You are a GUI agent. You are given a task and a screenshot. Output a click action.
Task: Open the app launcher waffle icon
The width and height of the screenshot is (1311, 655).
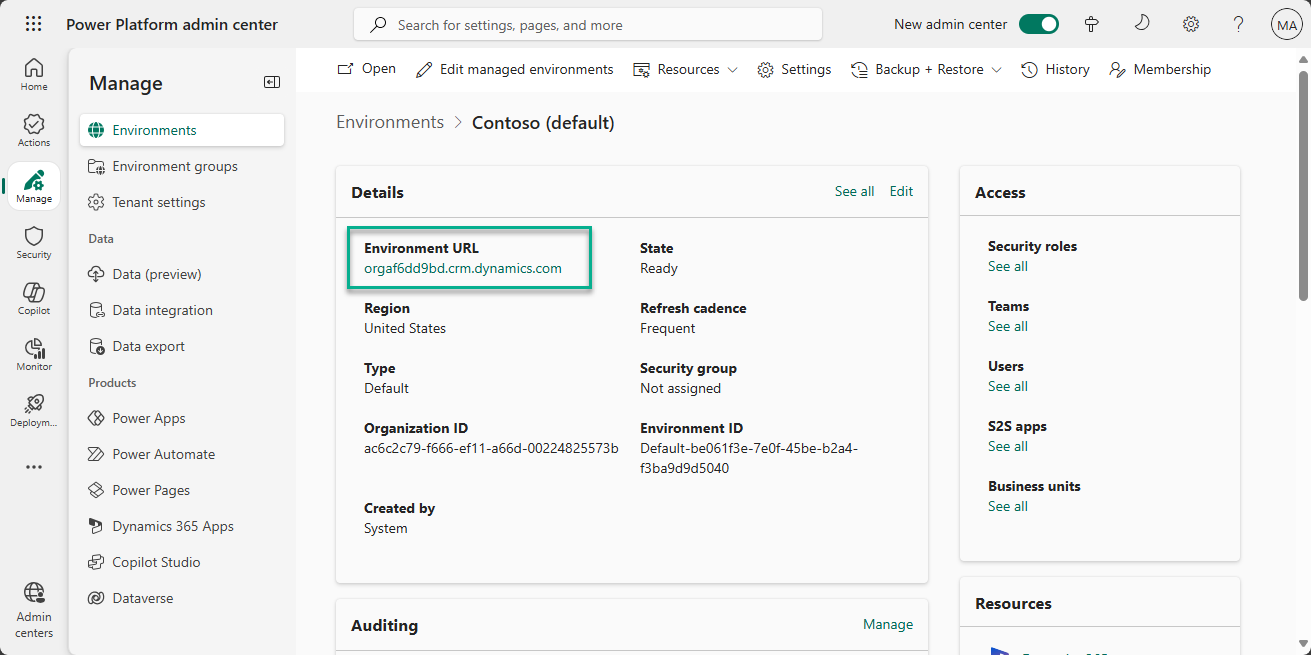pyautogui.click(x=33, y=24)
